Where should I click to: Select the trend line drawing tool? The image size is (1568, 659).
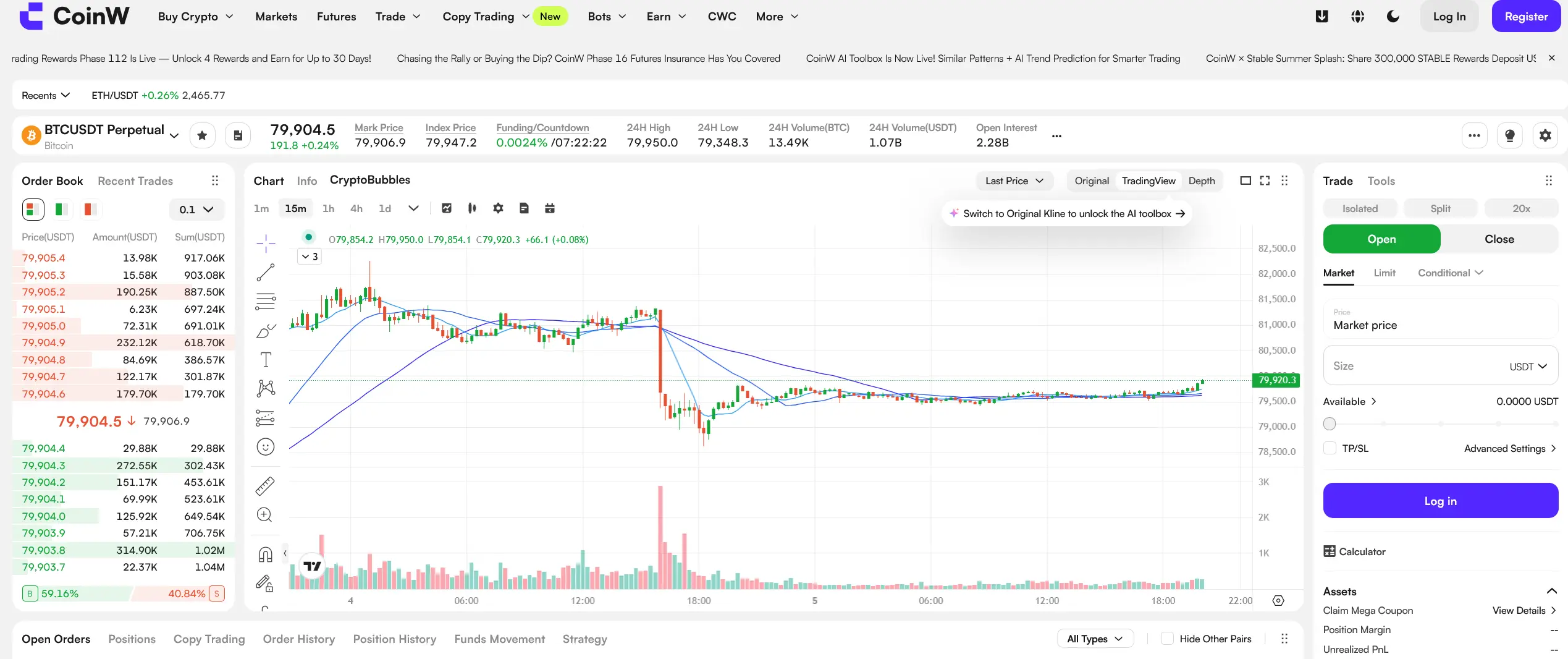pos(266,273)
